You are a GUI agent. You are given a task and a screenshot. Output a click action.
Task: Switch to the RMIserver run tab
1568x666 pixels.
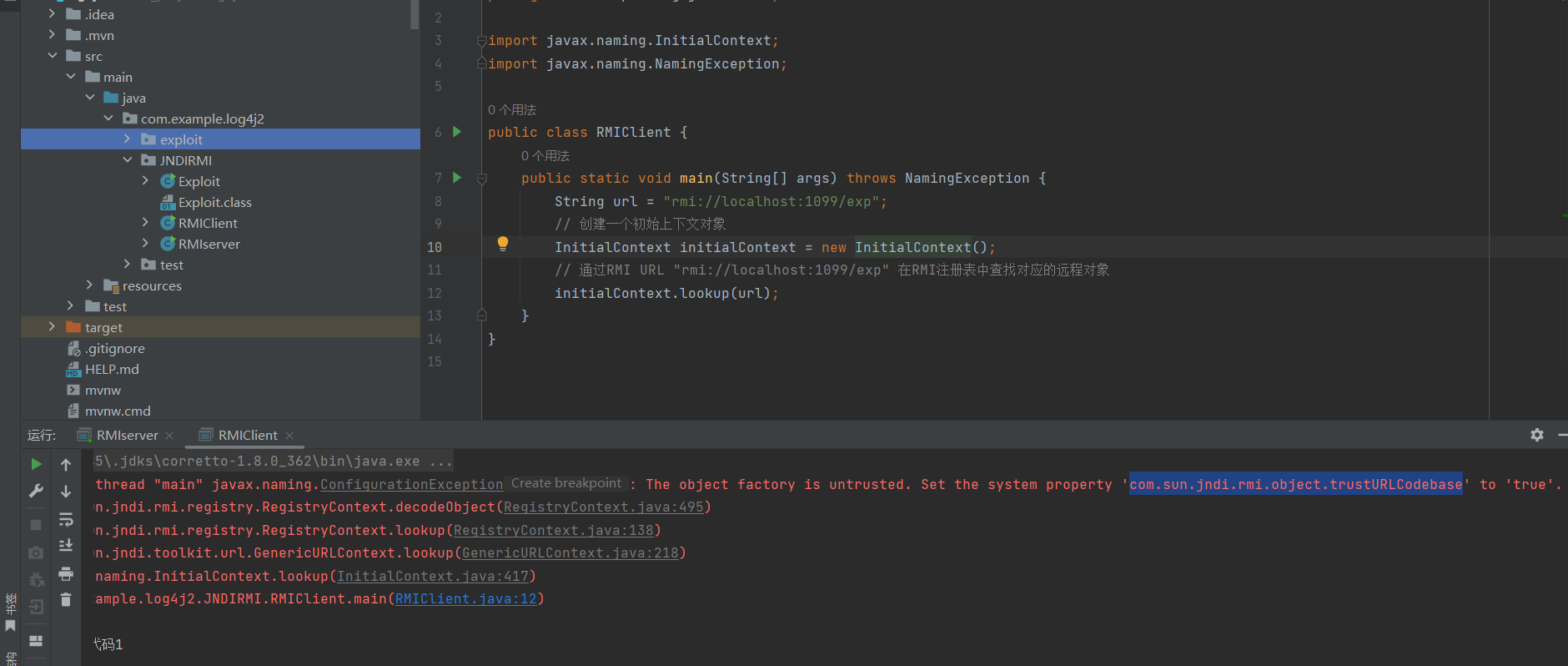coord(126,435)
